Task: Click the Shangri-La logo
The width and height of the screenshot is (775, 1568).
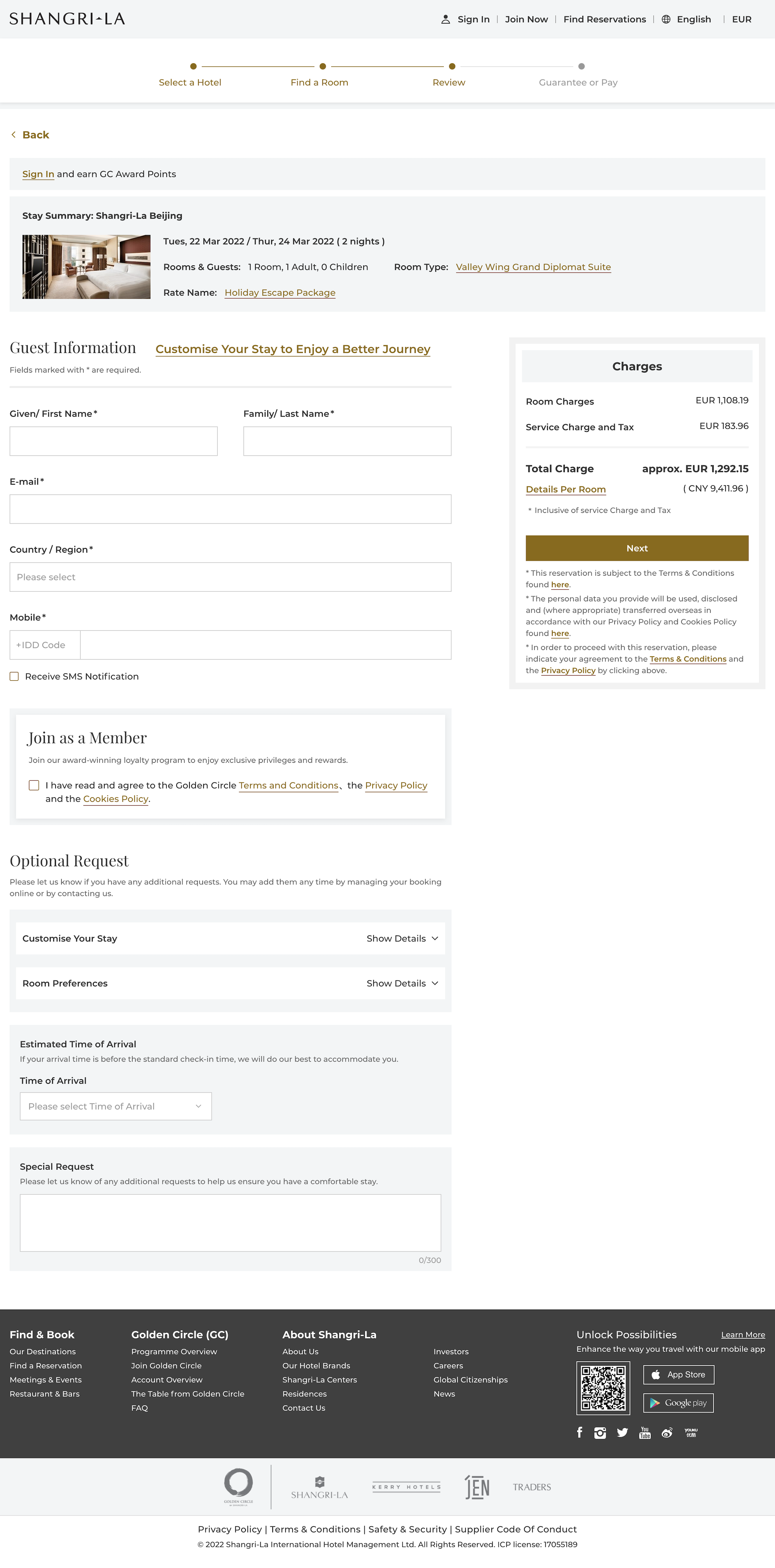Action: point(67,18)
